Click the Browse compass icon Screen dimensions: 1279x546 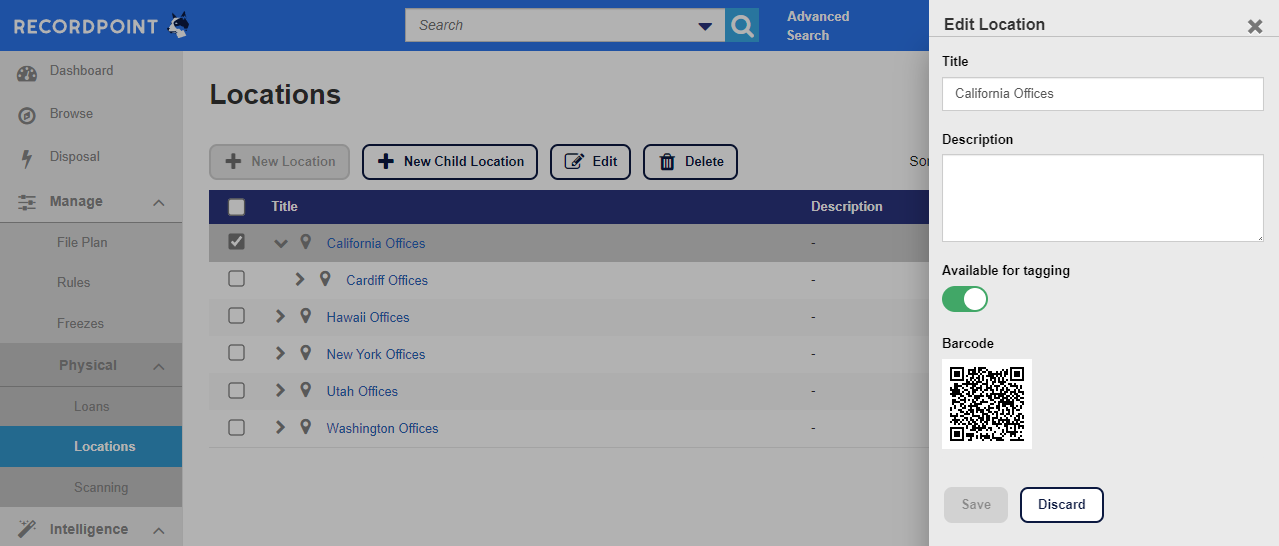tap(27, 115)
